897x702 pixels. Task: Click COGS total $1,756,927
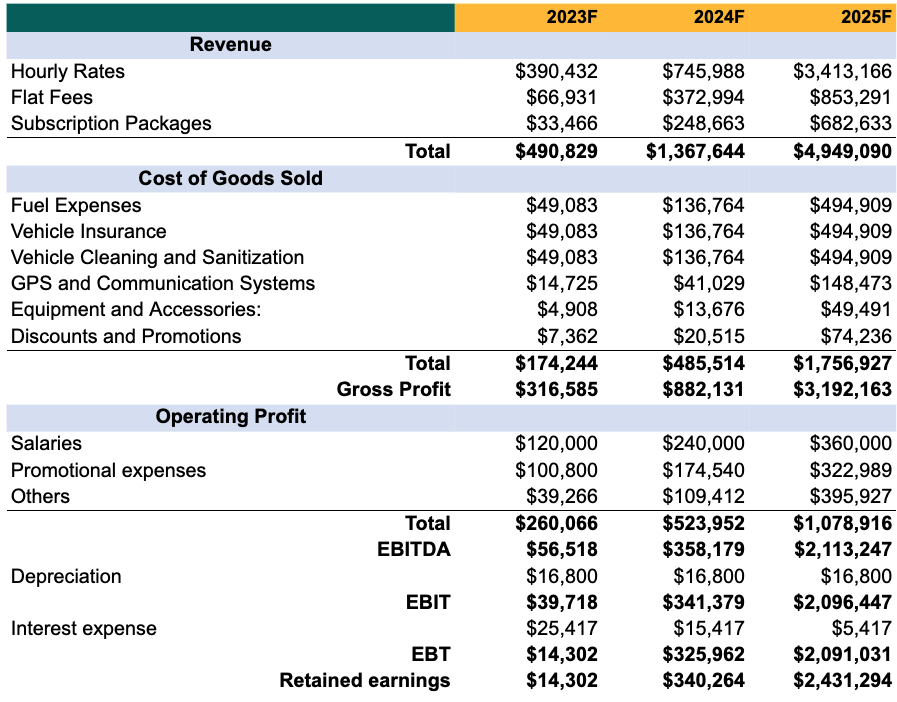[842, 364]
